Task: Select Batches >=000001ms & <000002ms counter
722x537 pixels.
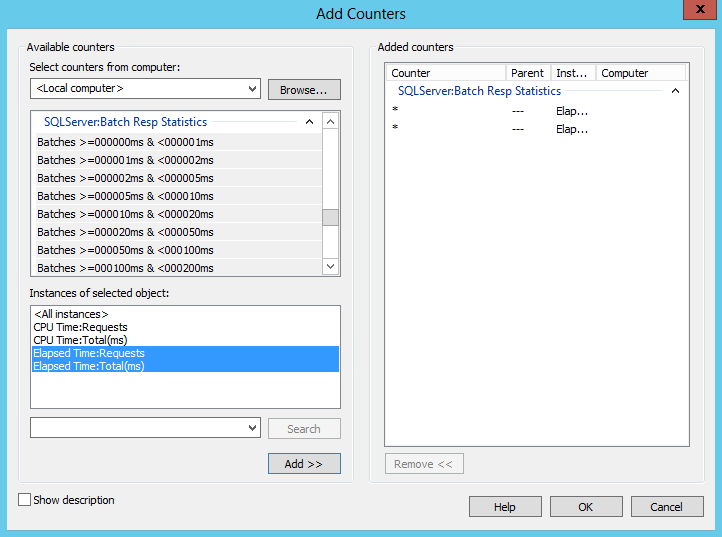Action: click(179, 160)
